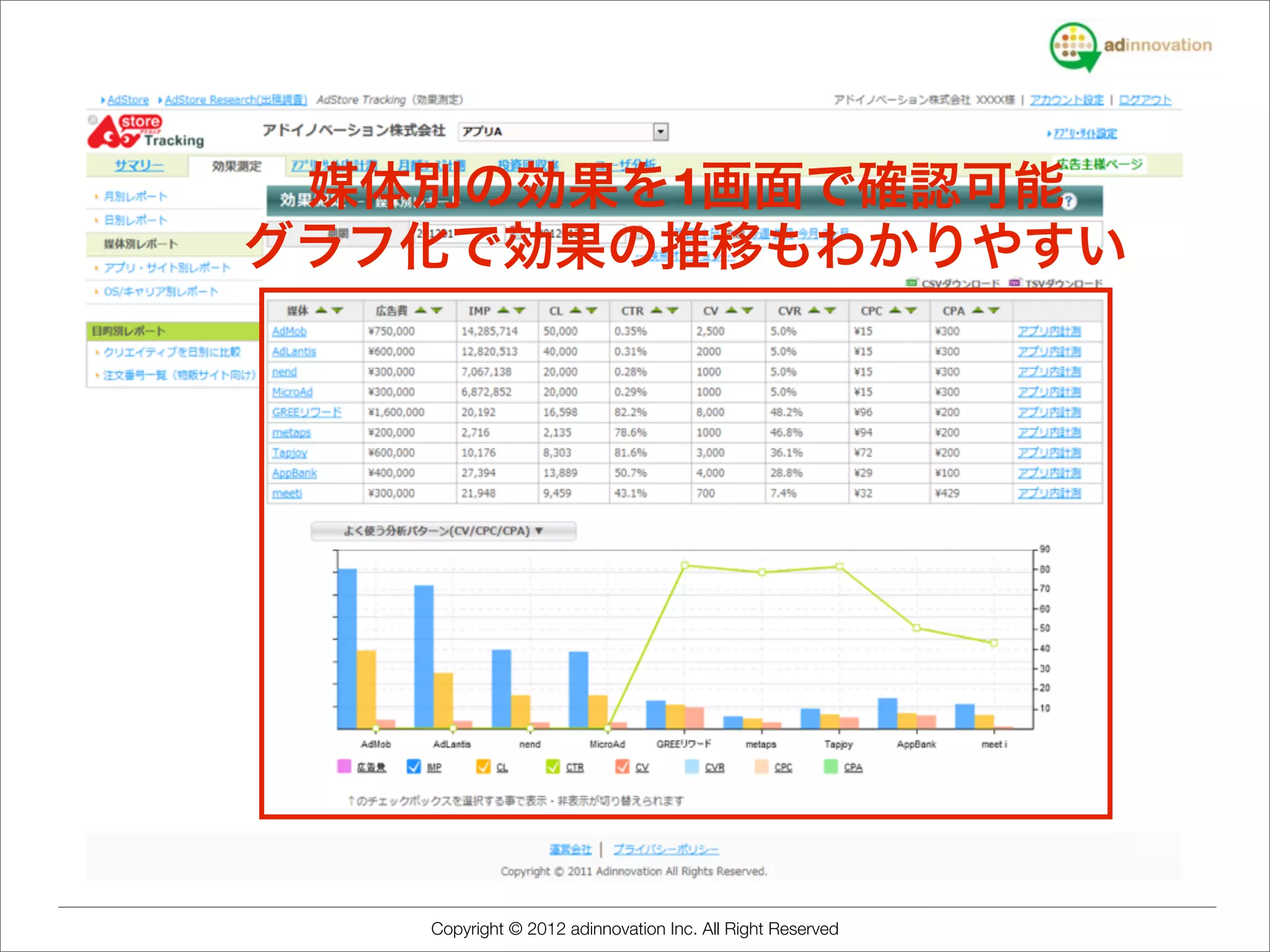Sort CTR column descending arrow
This screenshot has height=952, width=1270.
click(672, 310)
